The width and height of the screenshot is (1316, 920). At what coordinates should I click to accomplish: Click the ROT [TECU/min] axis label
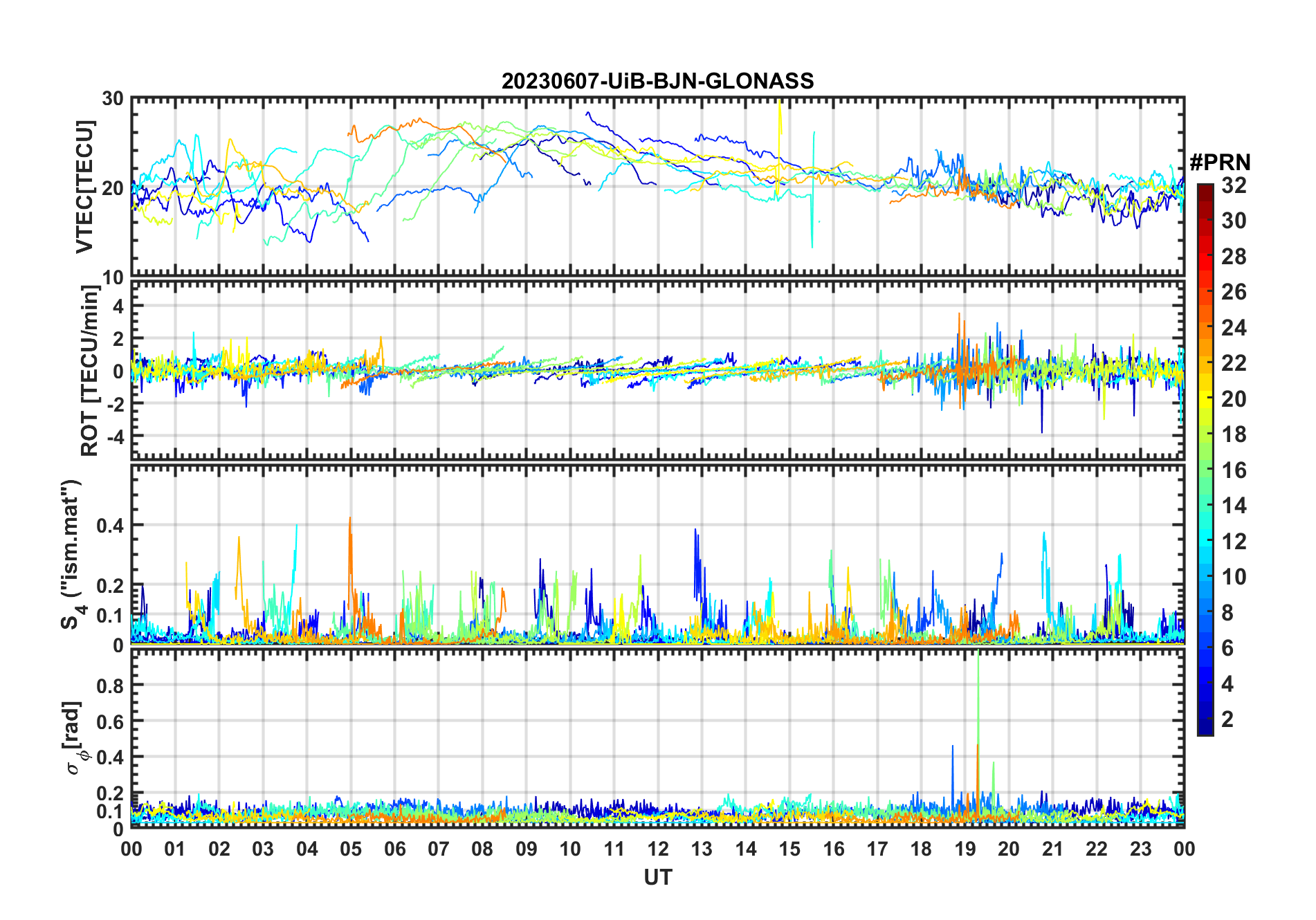click(89, 370)
